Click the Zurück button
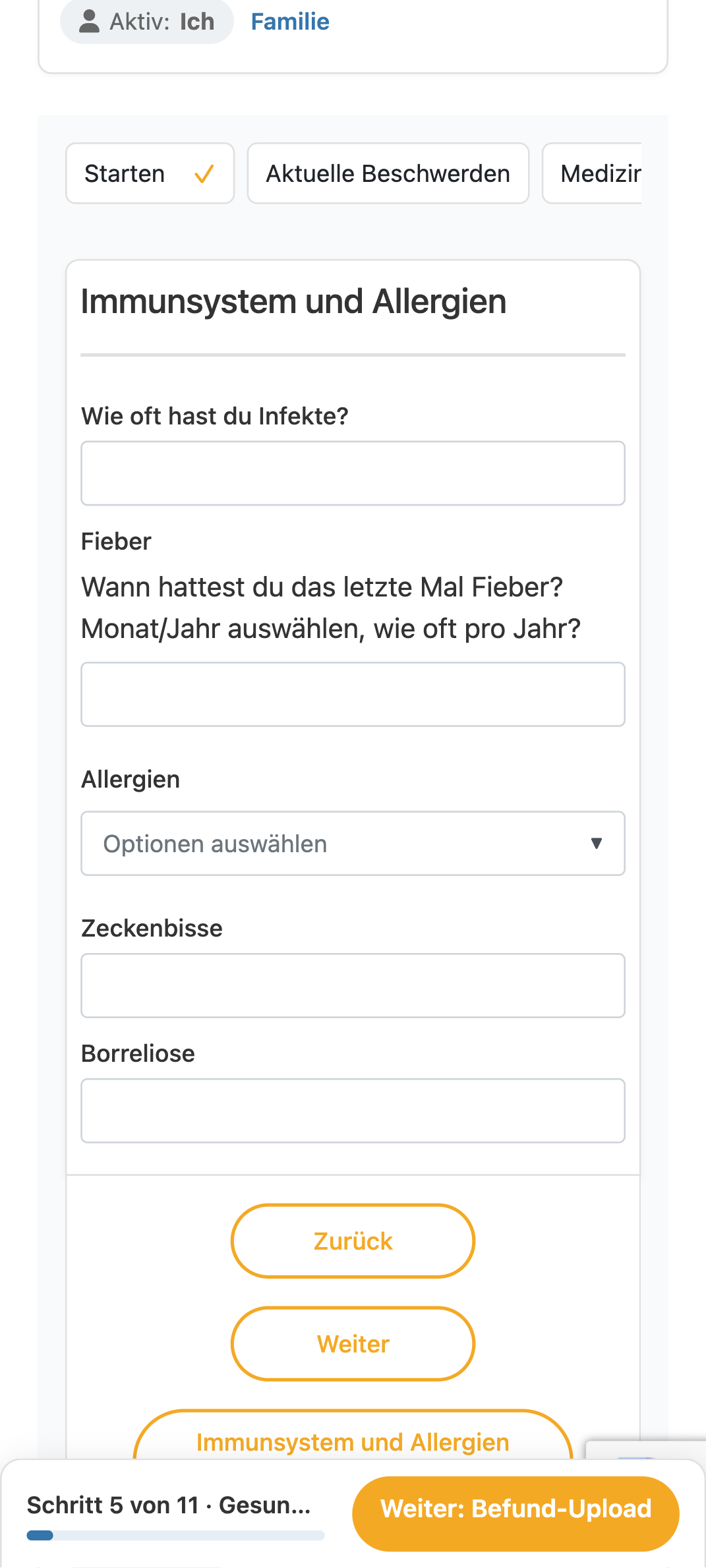Viewport: 706px width, 1568px height. (353, 1241)
